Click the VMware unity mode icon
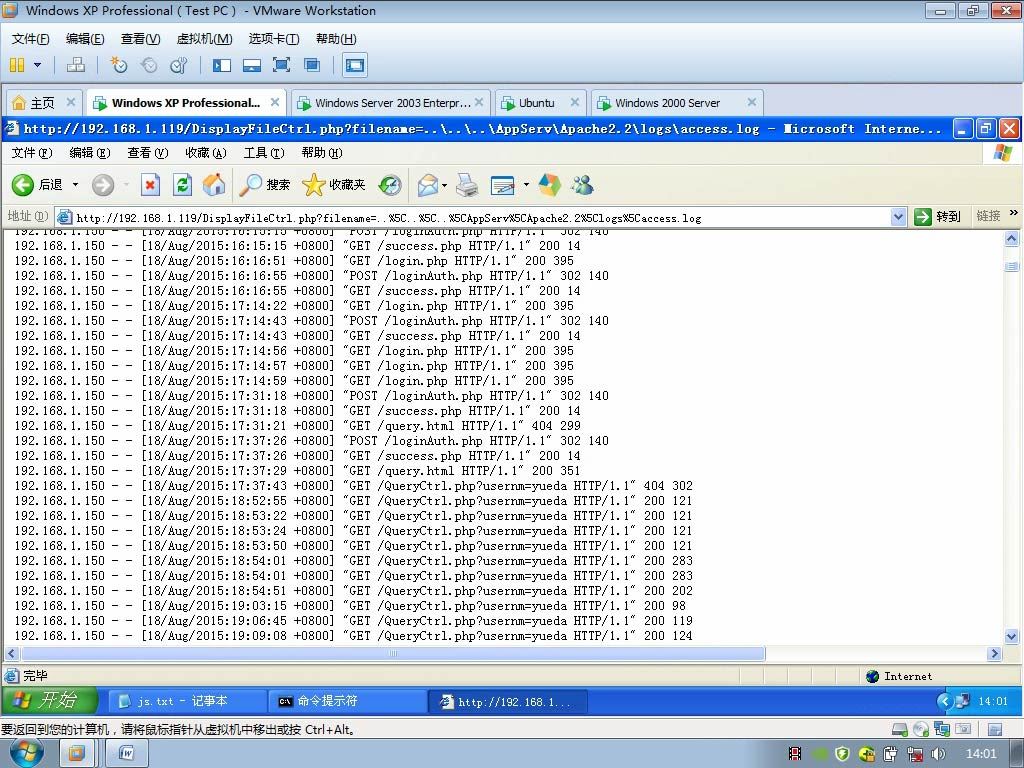This screenshot has width=1024, height=768. click(312, 65)
